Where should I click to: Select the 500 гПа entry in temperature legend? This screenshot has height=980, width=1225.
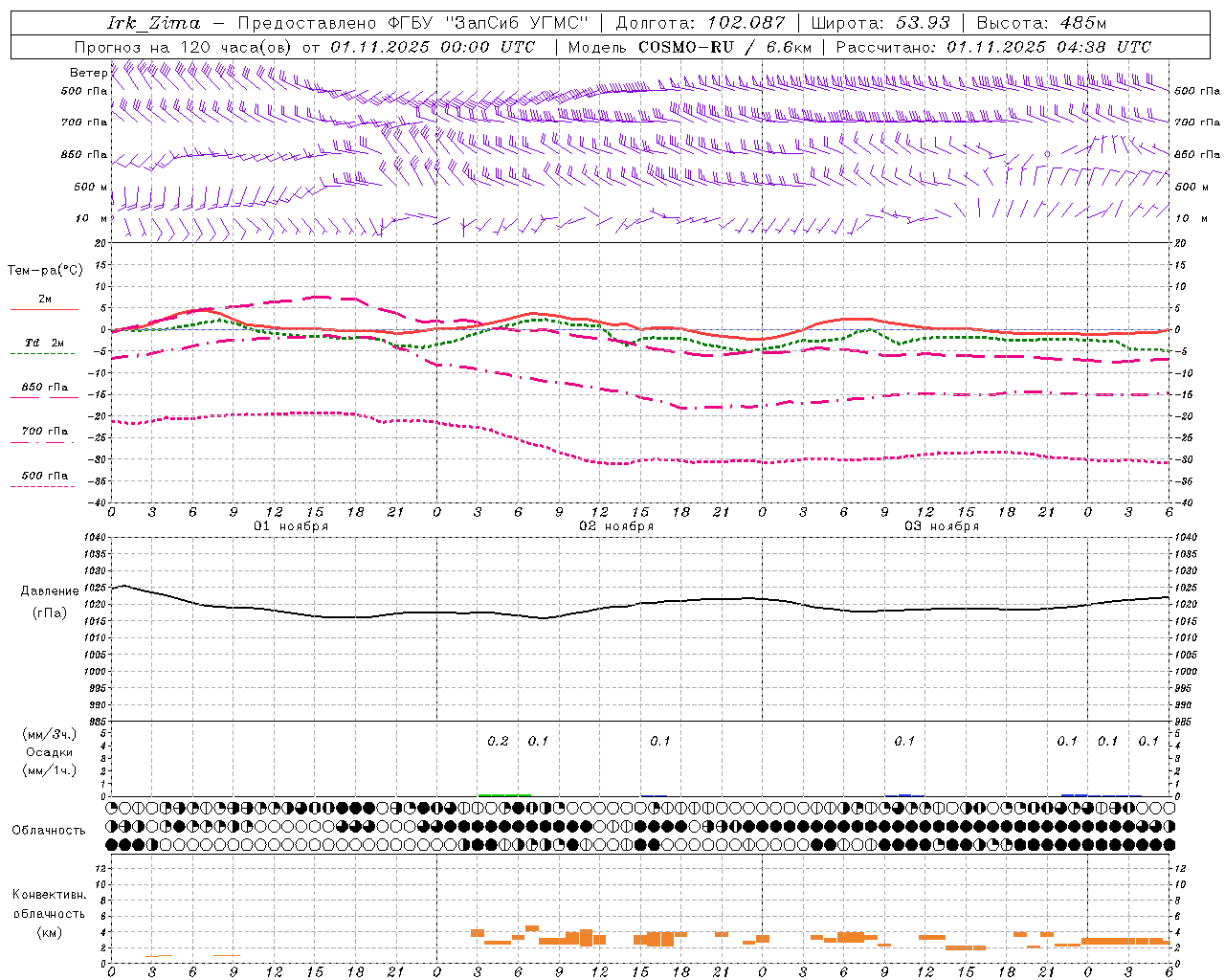[45, 476]
